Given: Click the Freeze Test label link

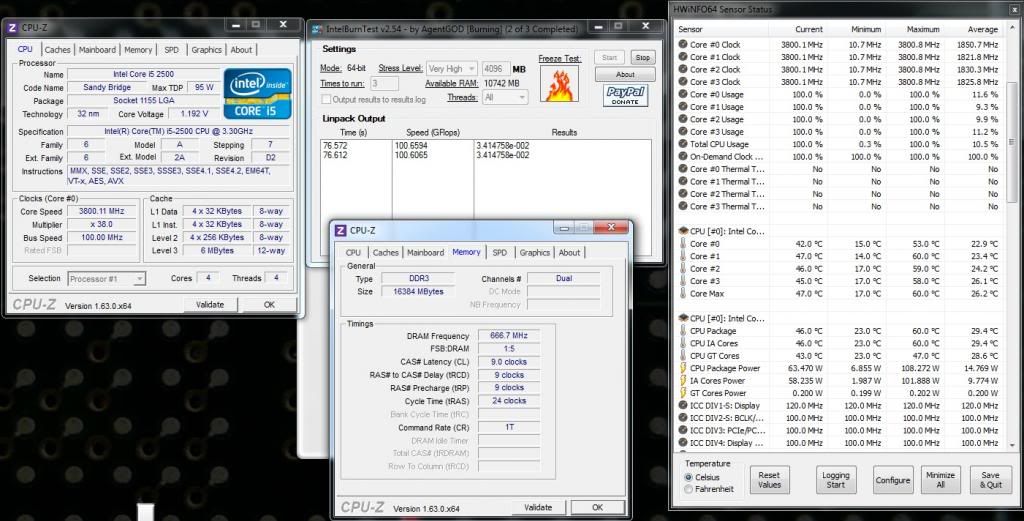Looking at the screenshot, I should pyautogui.click(x=560, y=59).
